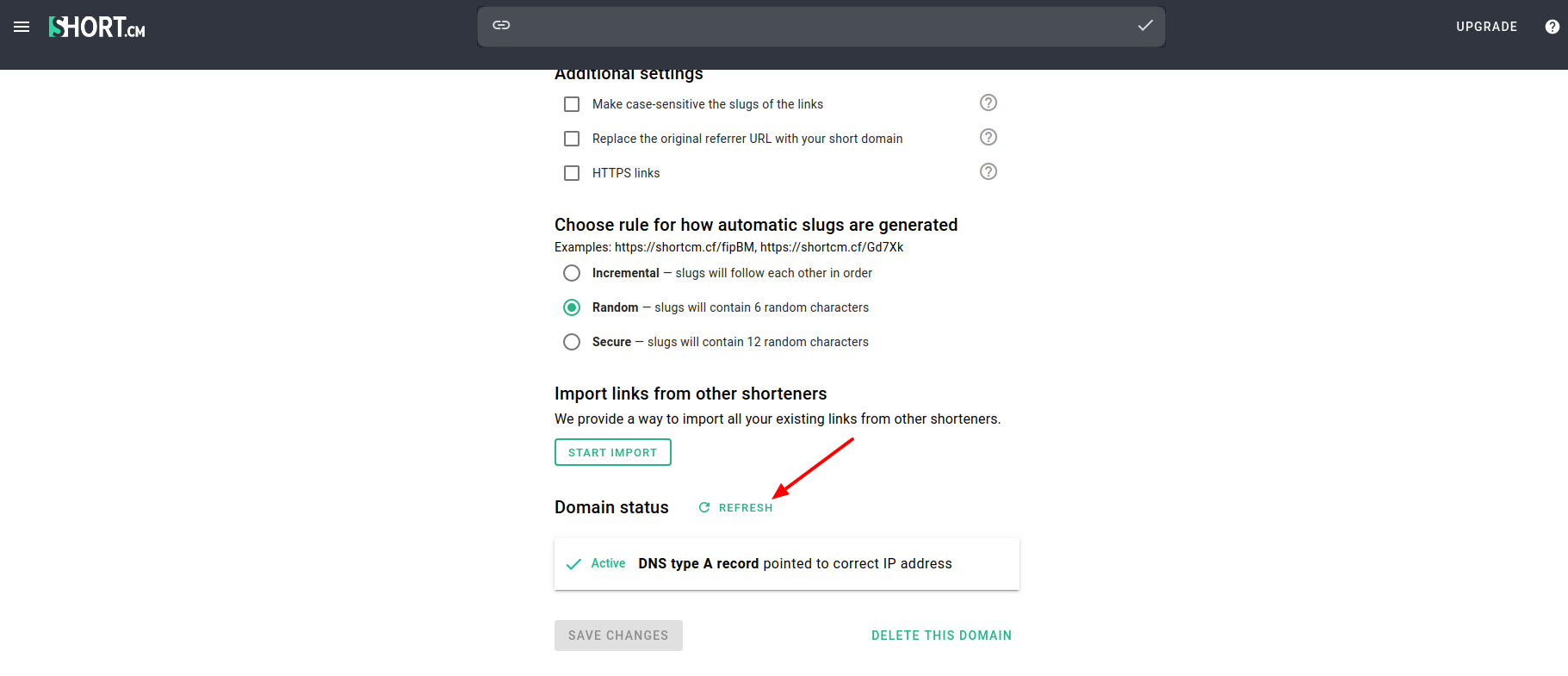
Task: Open the hamburger navigation menu
Action: [x=22, y=27]
